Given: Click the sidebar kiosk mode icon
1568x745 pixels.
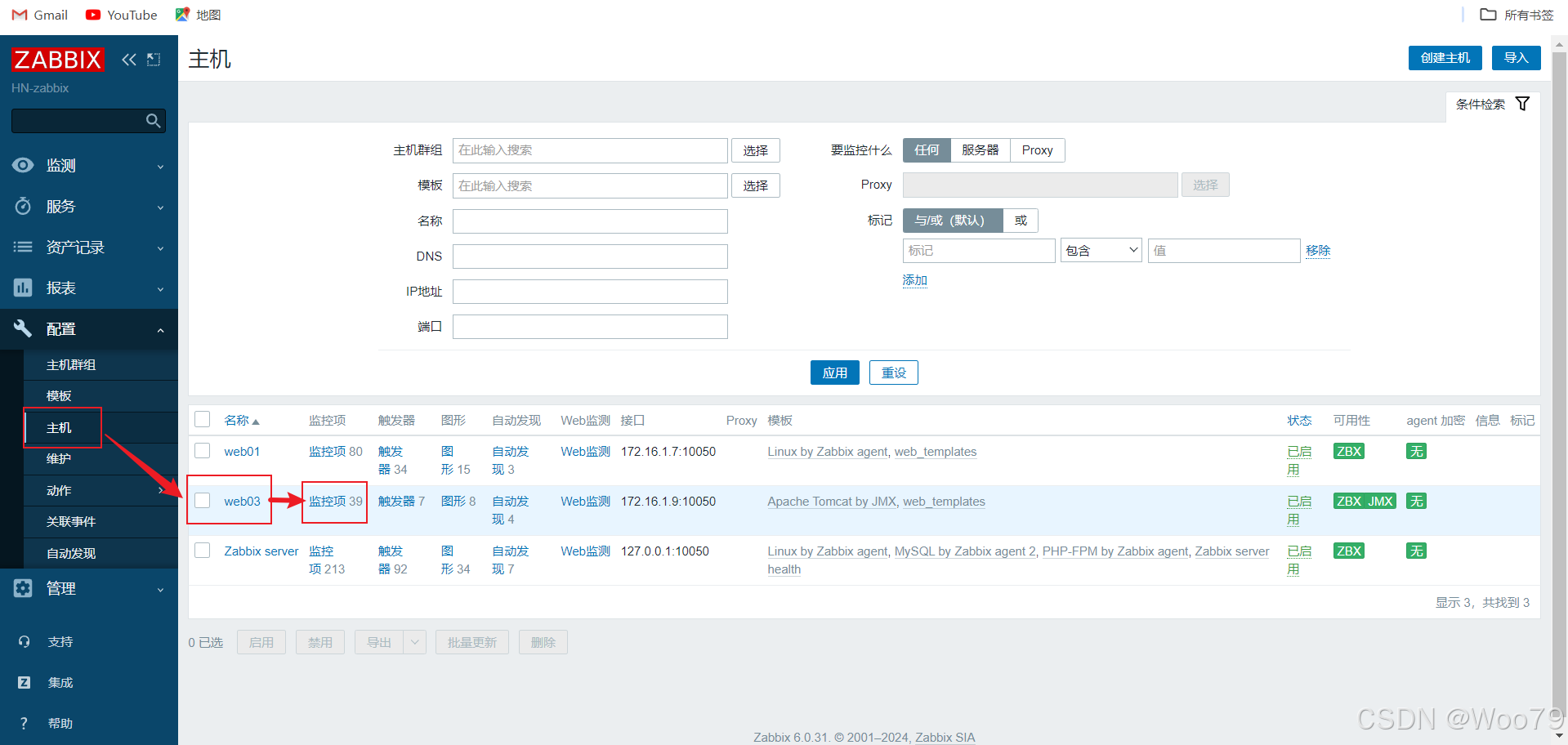Looking at the screenshot, I should pyautogui.click(x=154, y=60).
